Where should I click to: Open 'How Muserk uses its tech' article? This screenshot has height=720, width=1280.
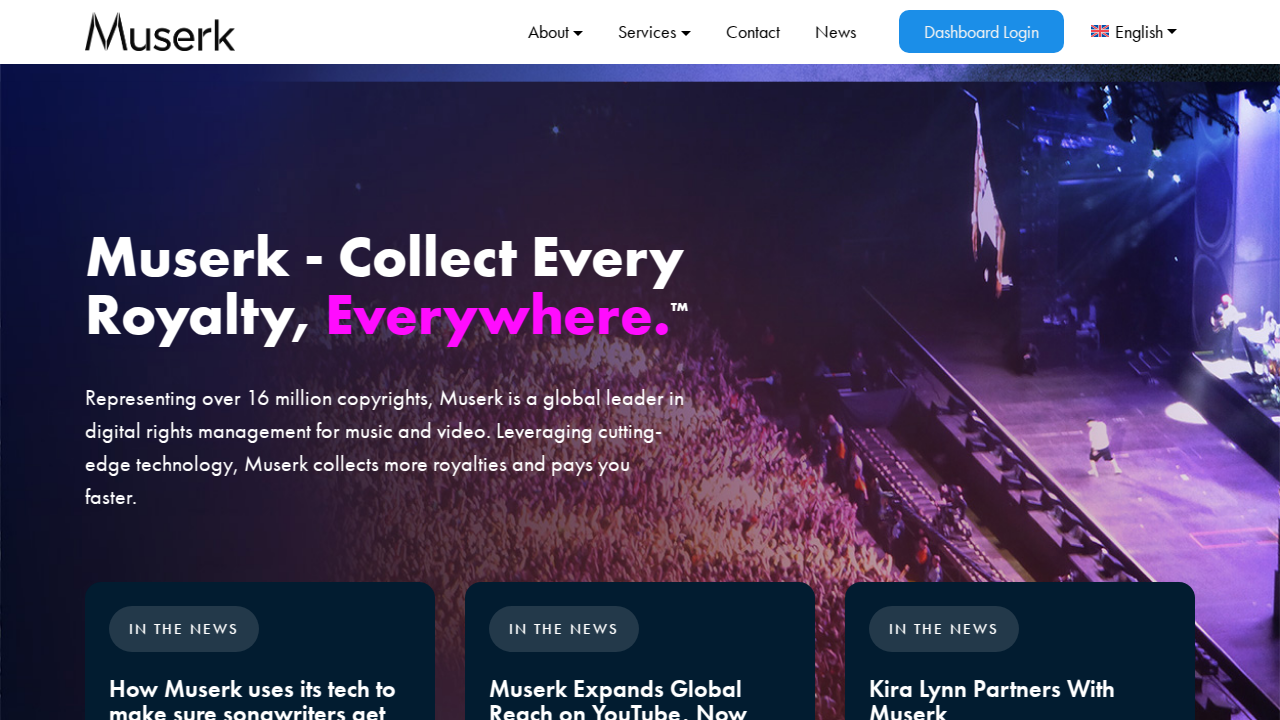click(x=252, y=699)
